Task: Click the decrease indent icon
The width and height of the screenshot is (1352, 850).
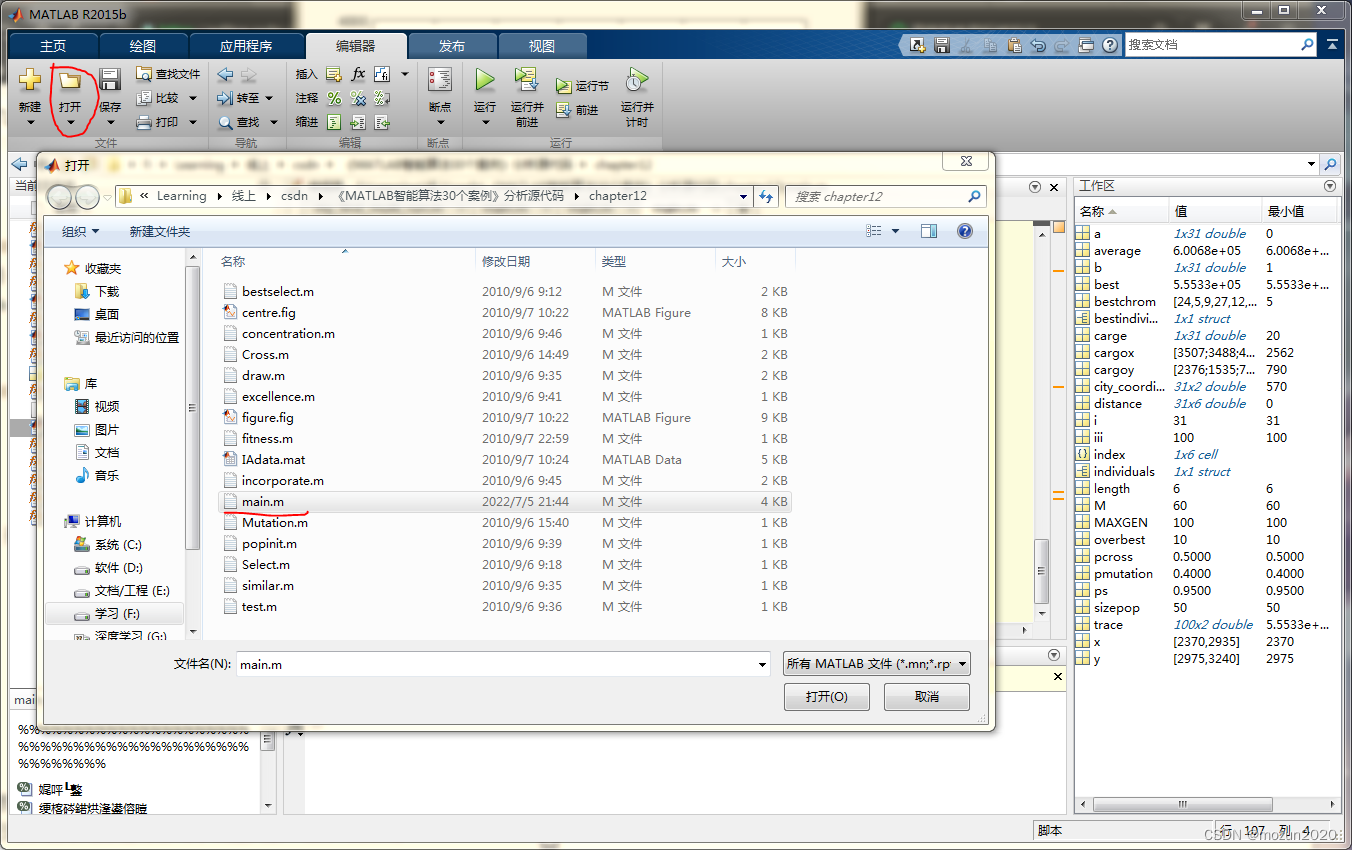Action: coord(382,122)
